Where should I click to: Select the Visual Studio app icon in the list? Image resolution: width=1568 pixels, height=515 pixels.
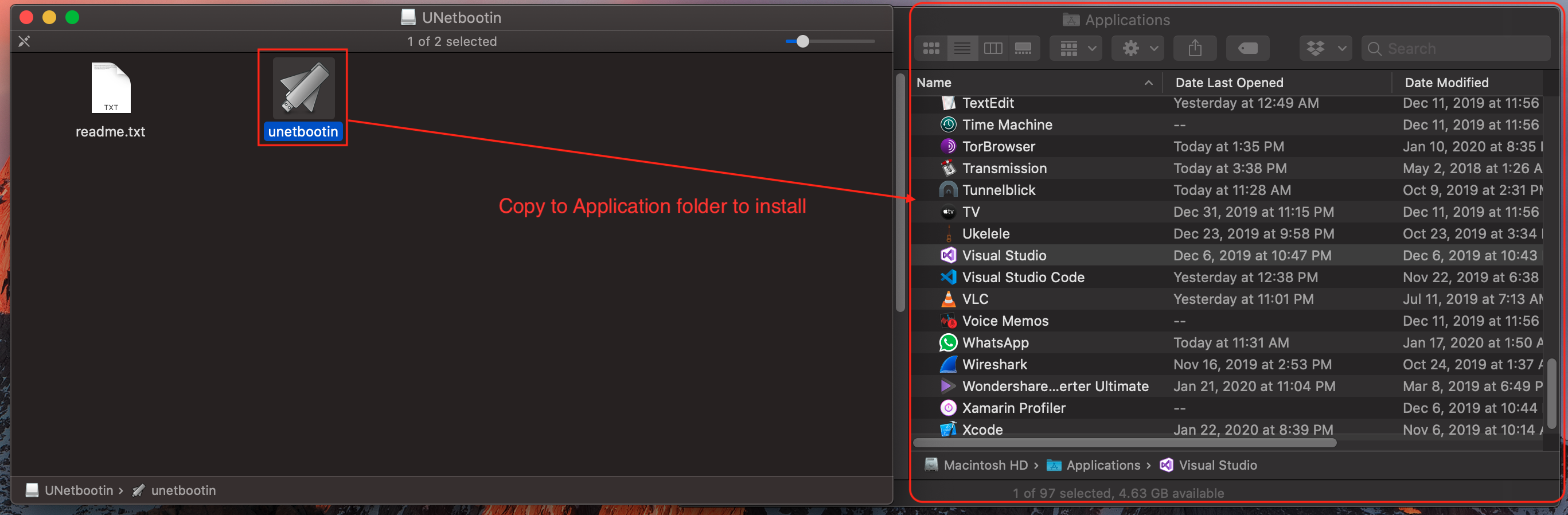(949, 256)
